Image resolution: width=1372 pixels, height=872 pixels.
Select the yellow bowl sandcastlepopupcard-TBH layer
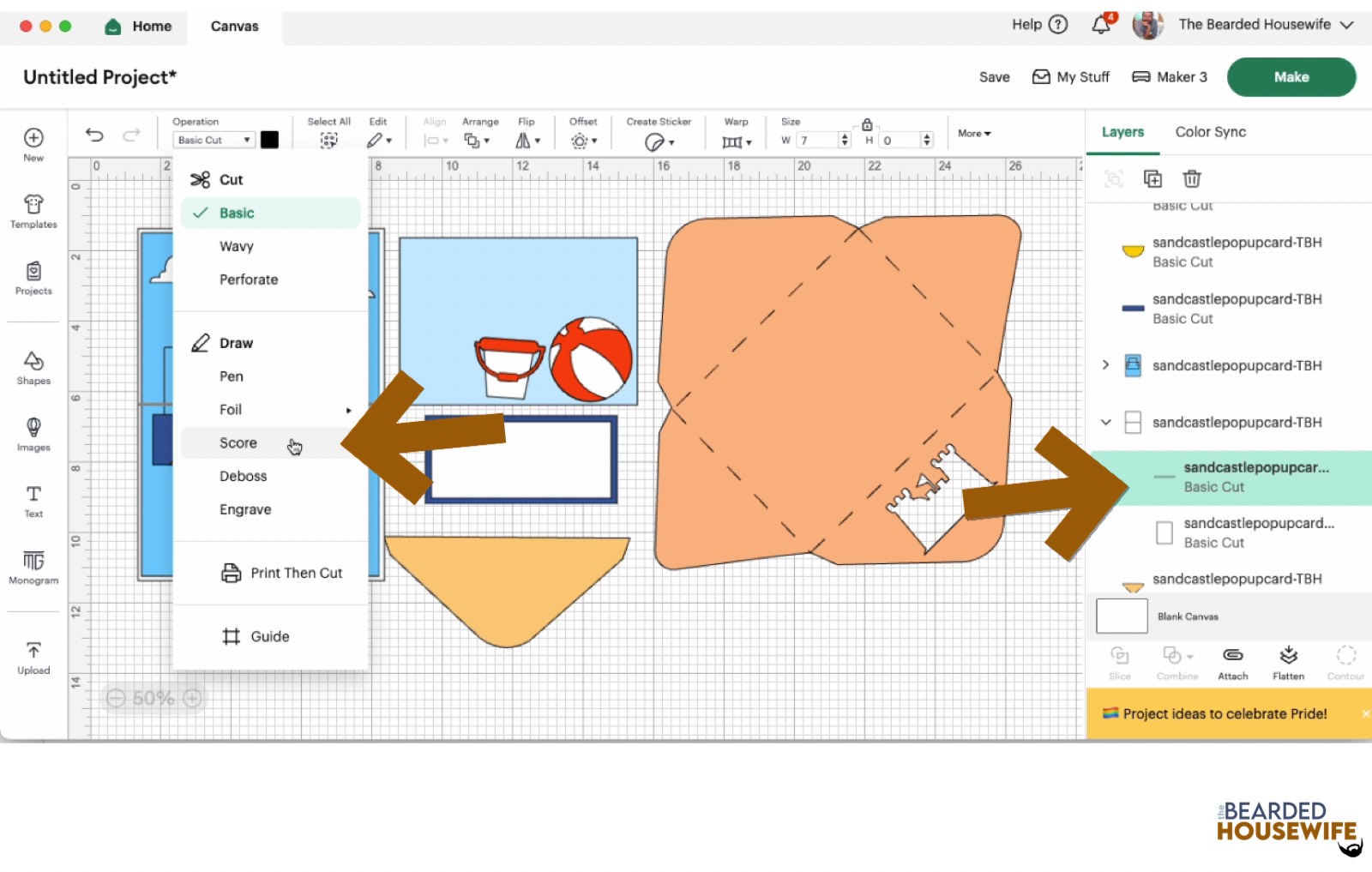[1231, 251]
